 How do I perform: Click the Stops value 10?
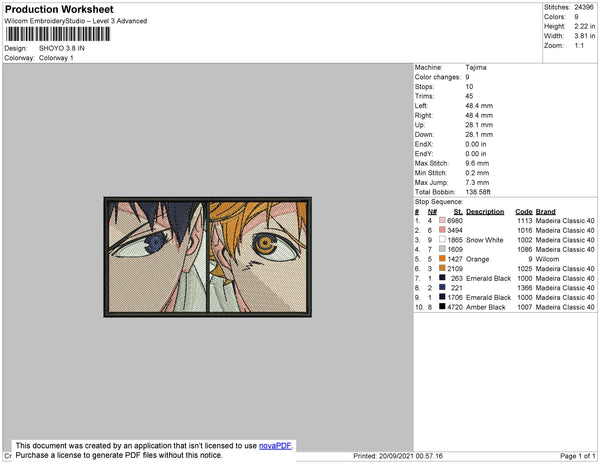(x=469, y=86)
